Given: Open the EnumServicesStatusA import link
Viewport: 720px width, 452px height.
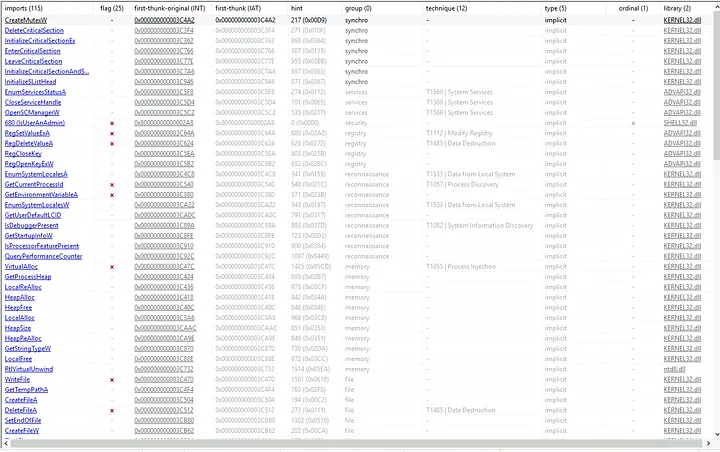Looking at the screenshot, I should [x=35, y=92].
